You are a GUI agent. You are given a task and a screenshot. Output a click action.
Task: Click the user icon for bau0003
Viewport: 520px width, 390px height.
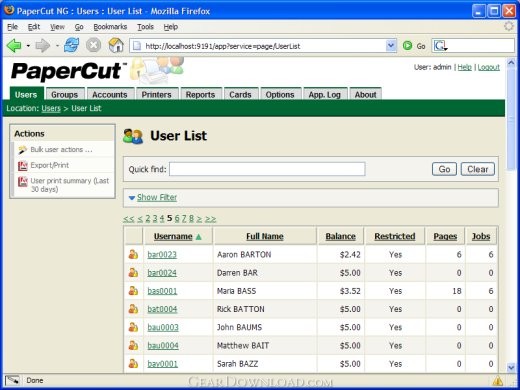pyautogui.click(x=133, y=327)
